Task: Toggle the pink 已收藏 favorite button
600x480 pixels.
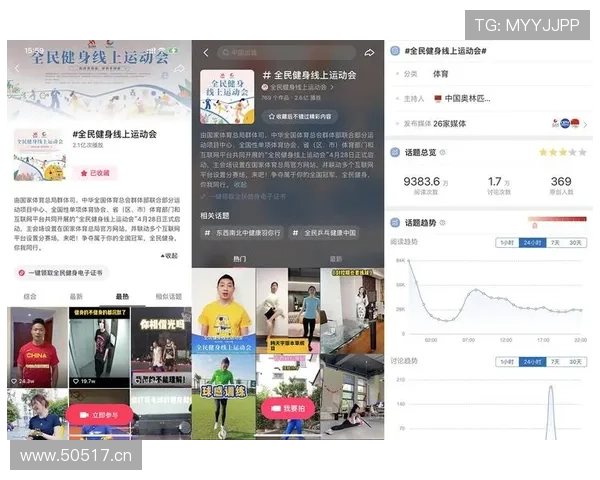Action: (x=96, y=173)
